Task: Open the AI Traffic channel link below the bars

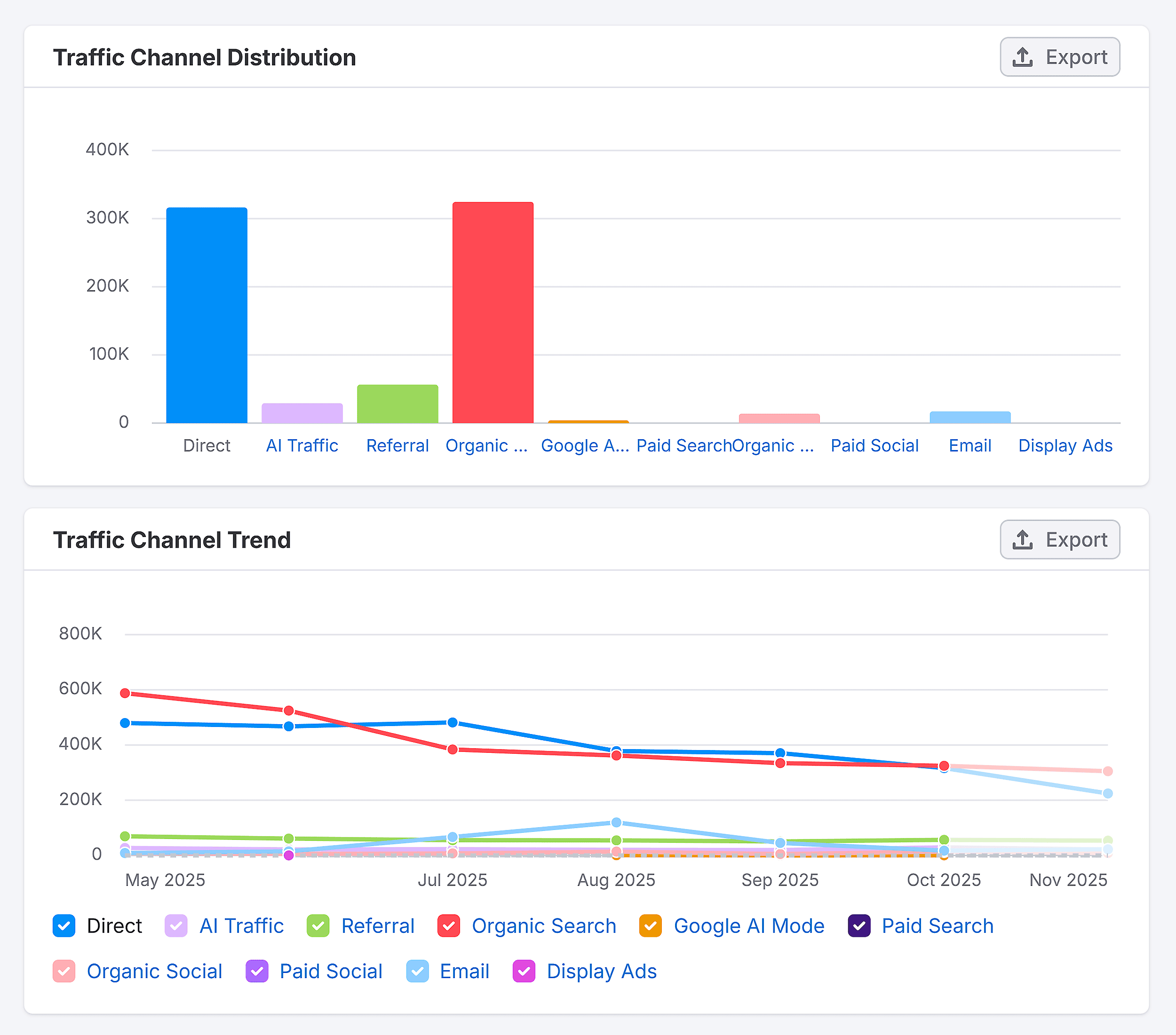Action: [302, 446]
